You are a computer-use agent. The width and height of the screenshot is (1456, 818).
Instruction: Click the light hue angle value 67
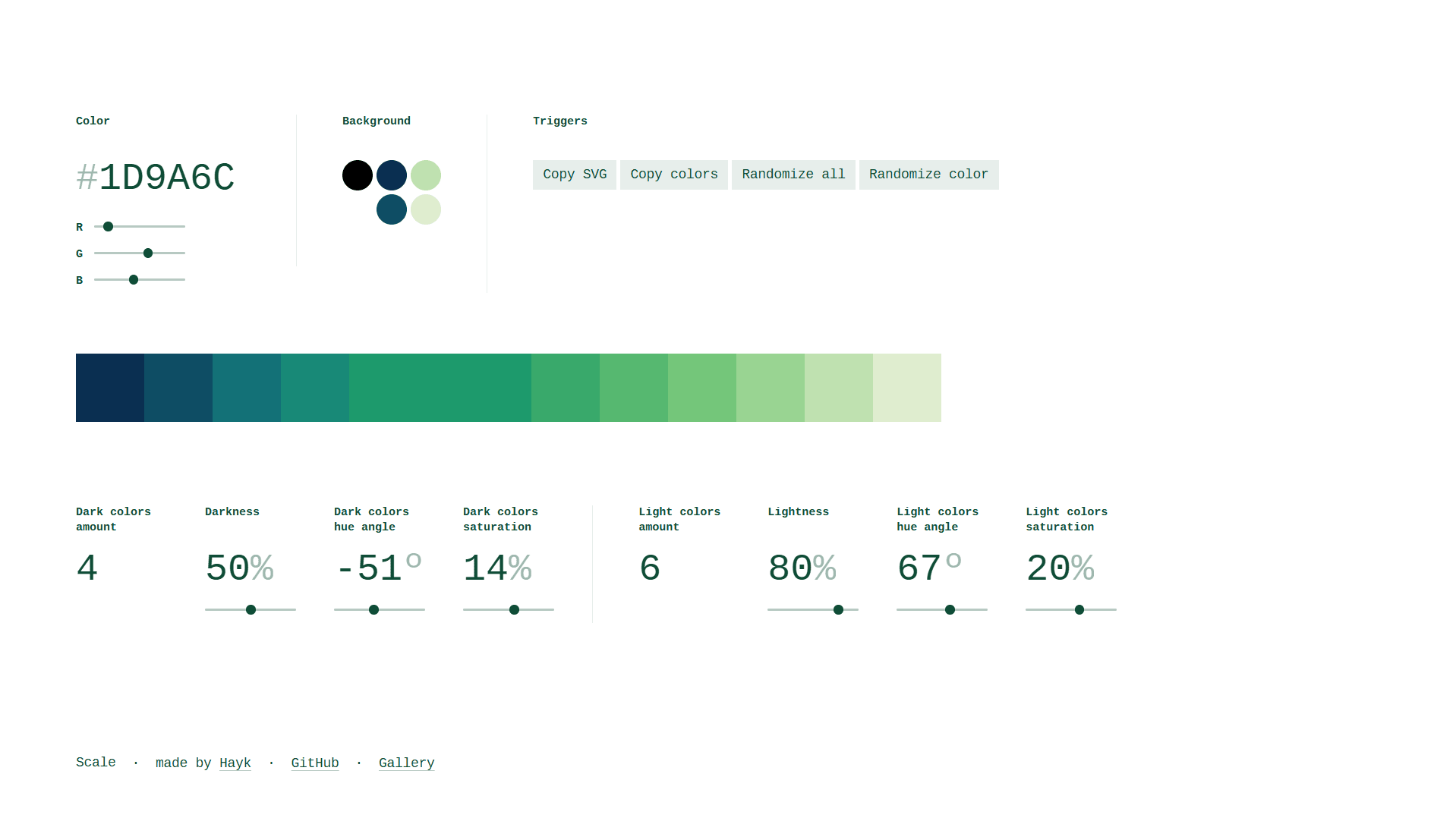click(x=919, y=569)
